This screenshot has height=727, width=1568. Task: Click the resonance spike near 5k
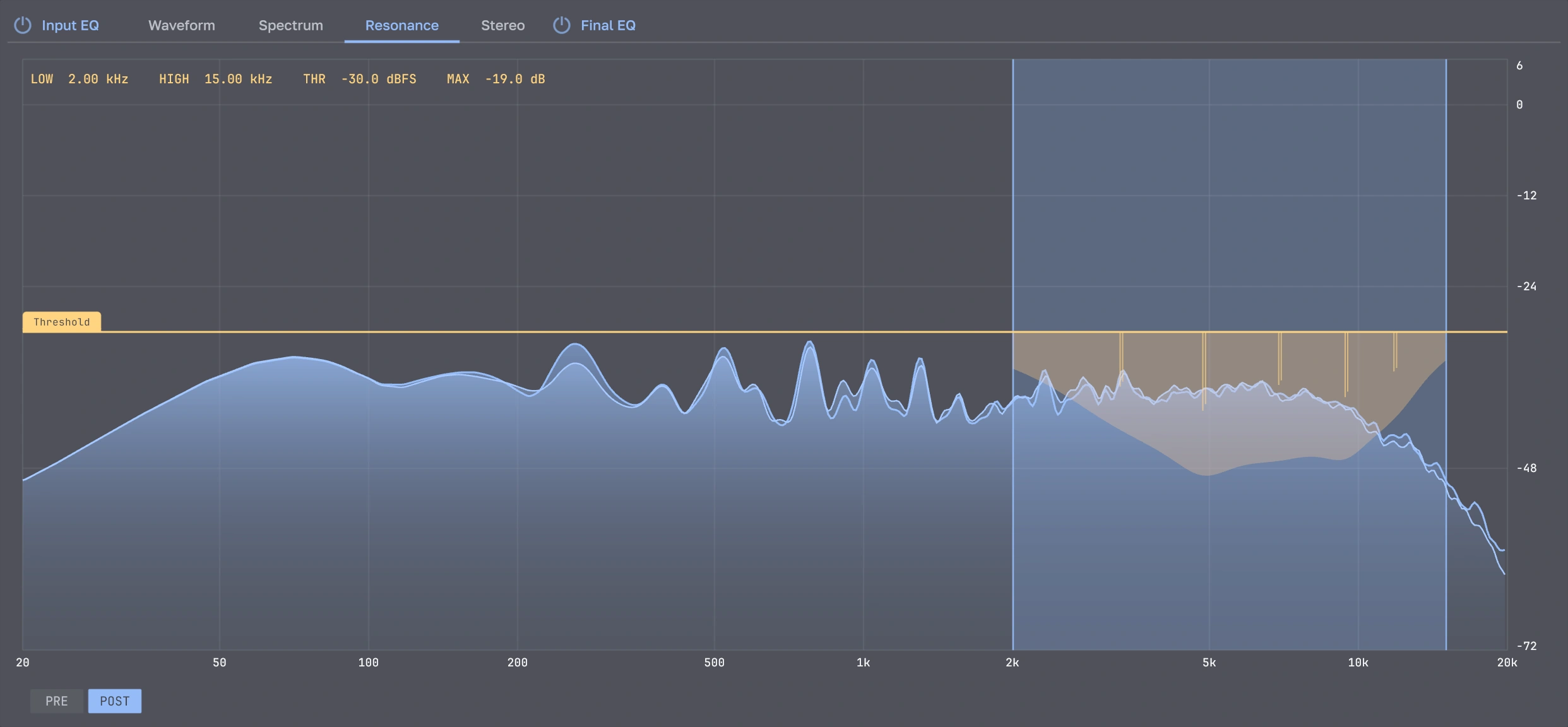point(1204,371)
